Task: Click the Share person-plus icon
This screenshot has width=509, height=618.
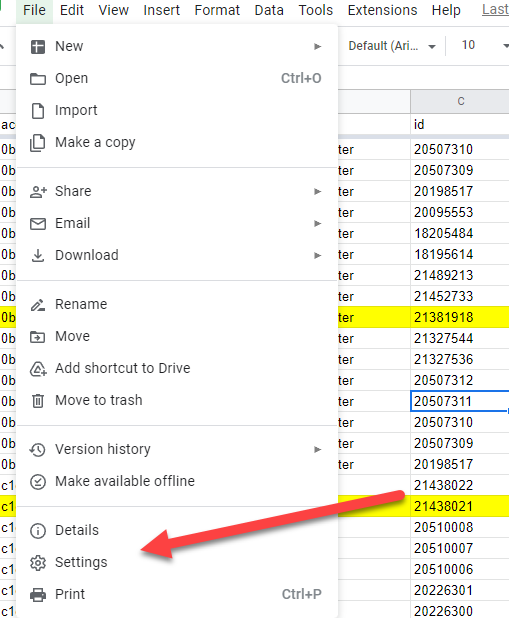Action: (38, 192)
